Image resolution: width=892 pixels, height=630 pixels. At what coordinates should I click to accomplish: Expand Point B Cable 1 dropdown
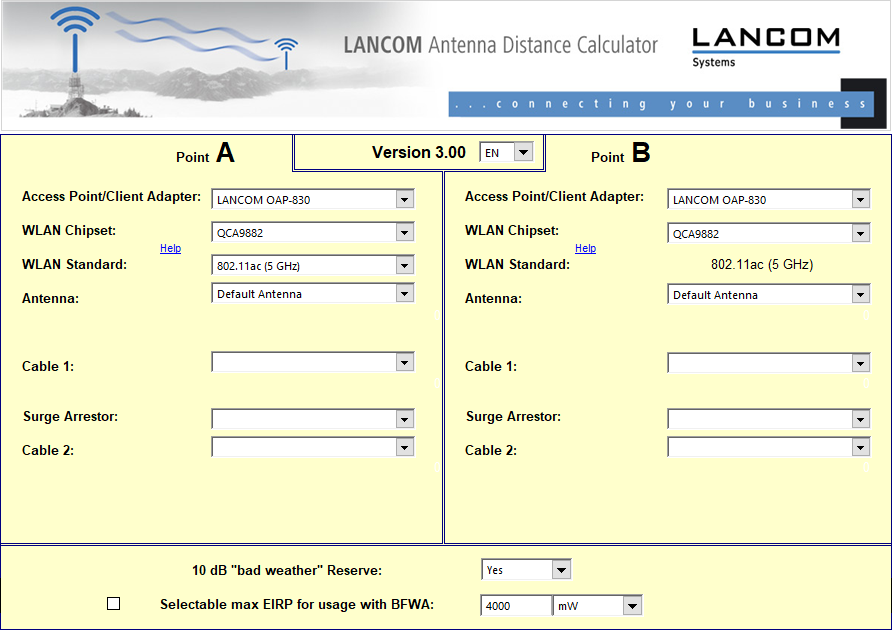click(x=768, y=363)
